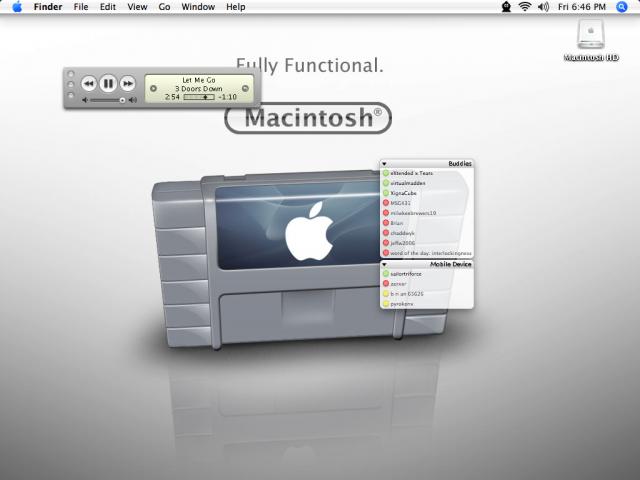
Task: Select buddy jaffa2000
Action: [x=427, y=243]
